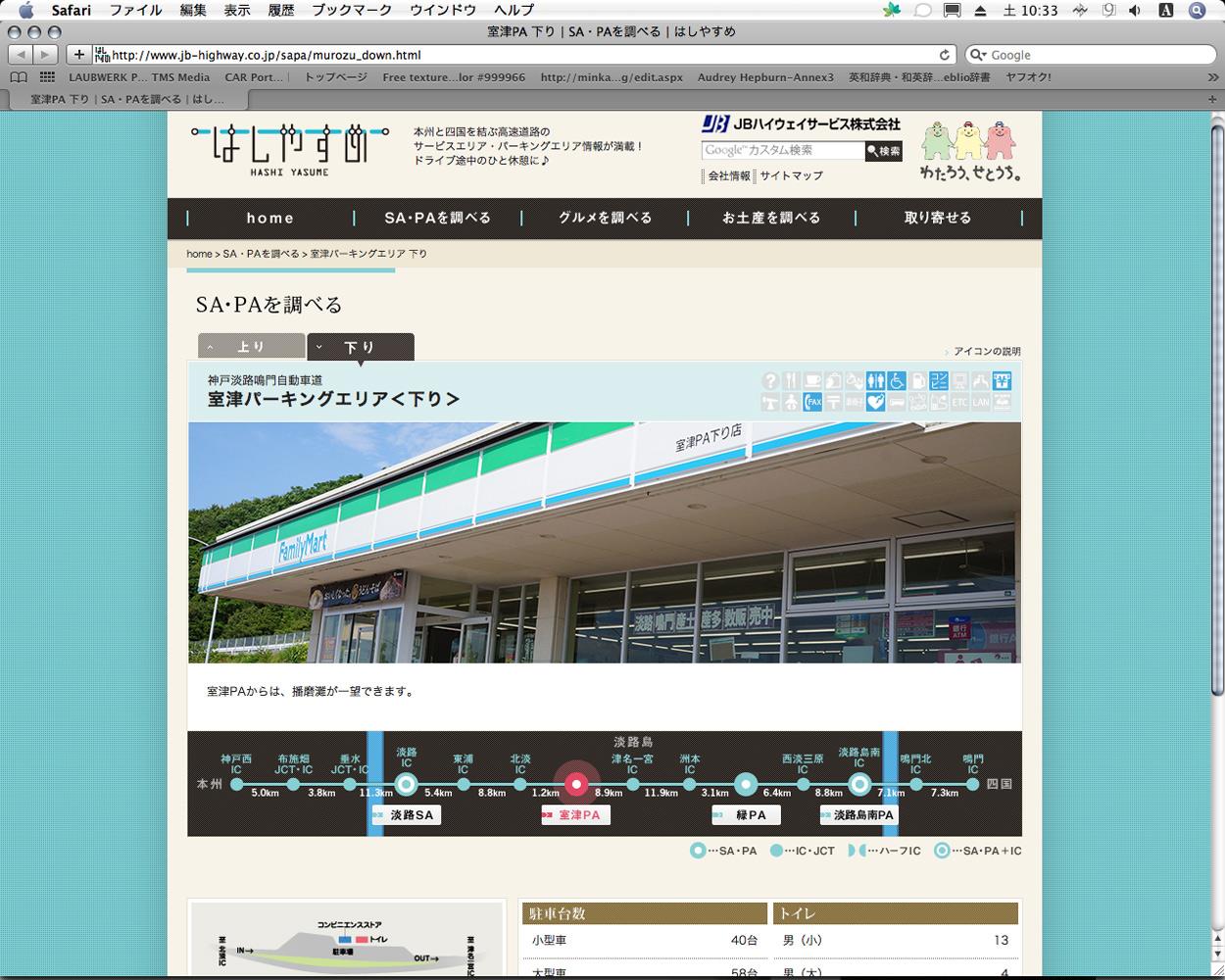Click the ATM yen icon
The width and height of the screenshot is (1225, 980).
[1002, 380]
